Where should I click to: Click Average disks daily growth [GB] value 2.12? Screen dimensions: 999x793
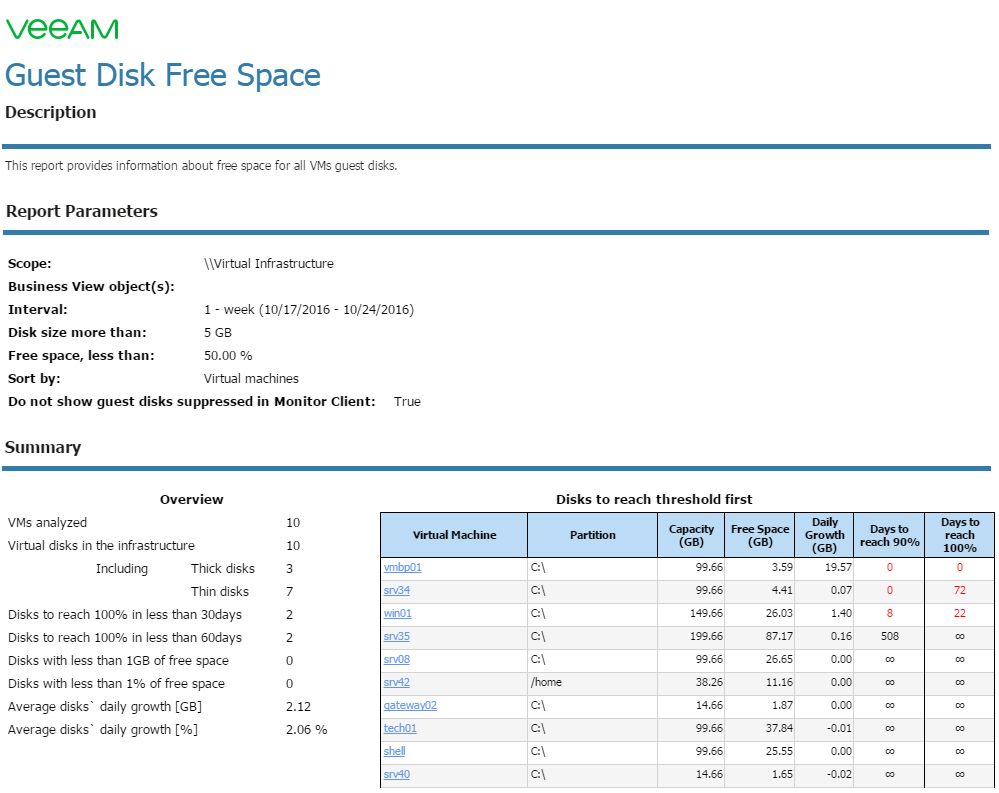(x=298, y=706)
